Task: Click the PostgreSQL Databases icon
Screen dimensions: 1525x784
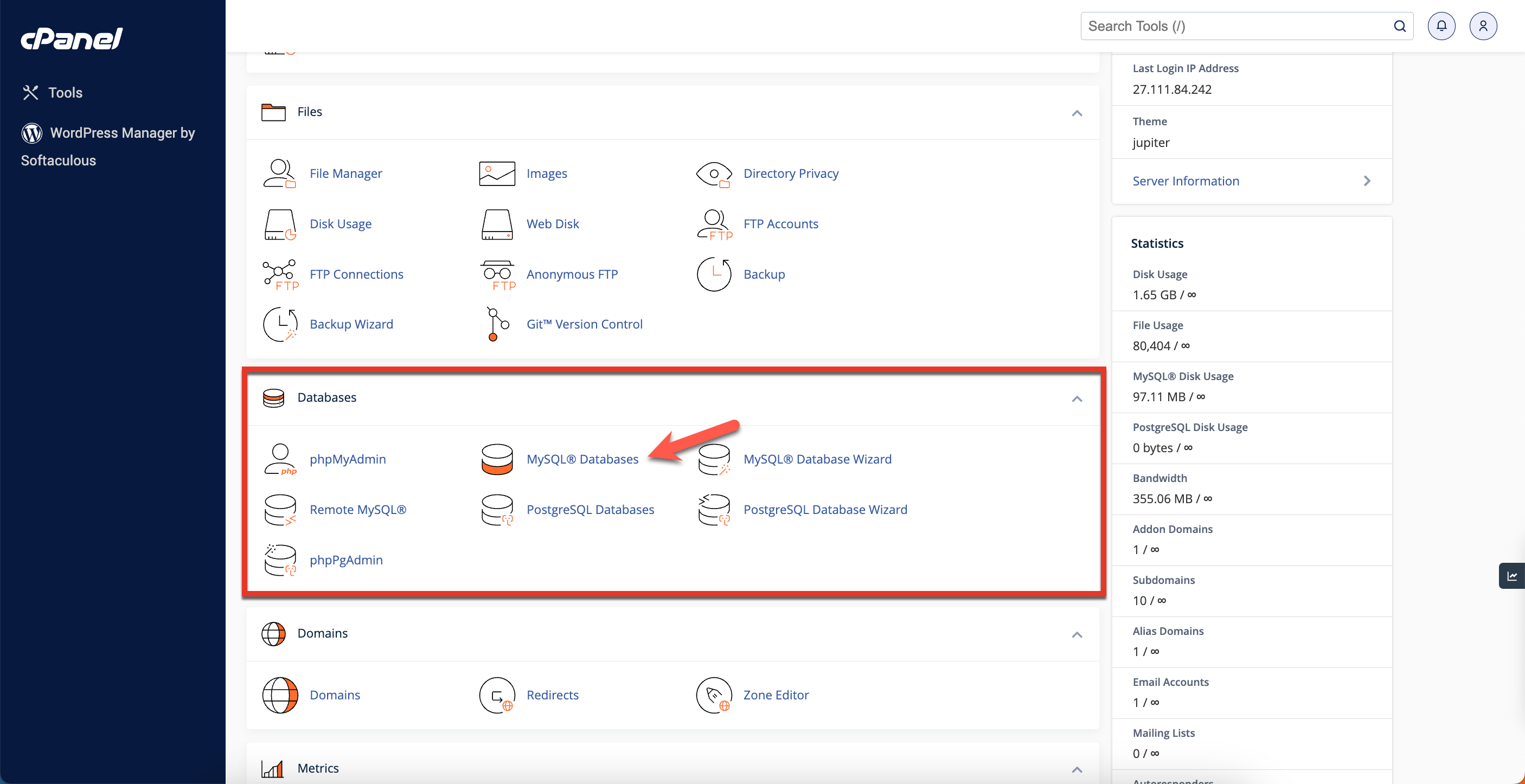Action: (x=497, y=510)
